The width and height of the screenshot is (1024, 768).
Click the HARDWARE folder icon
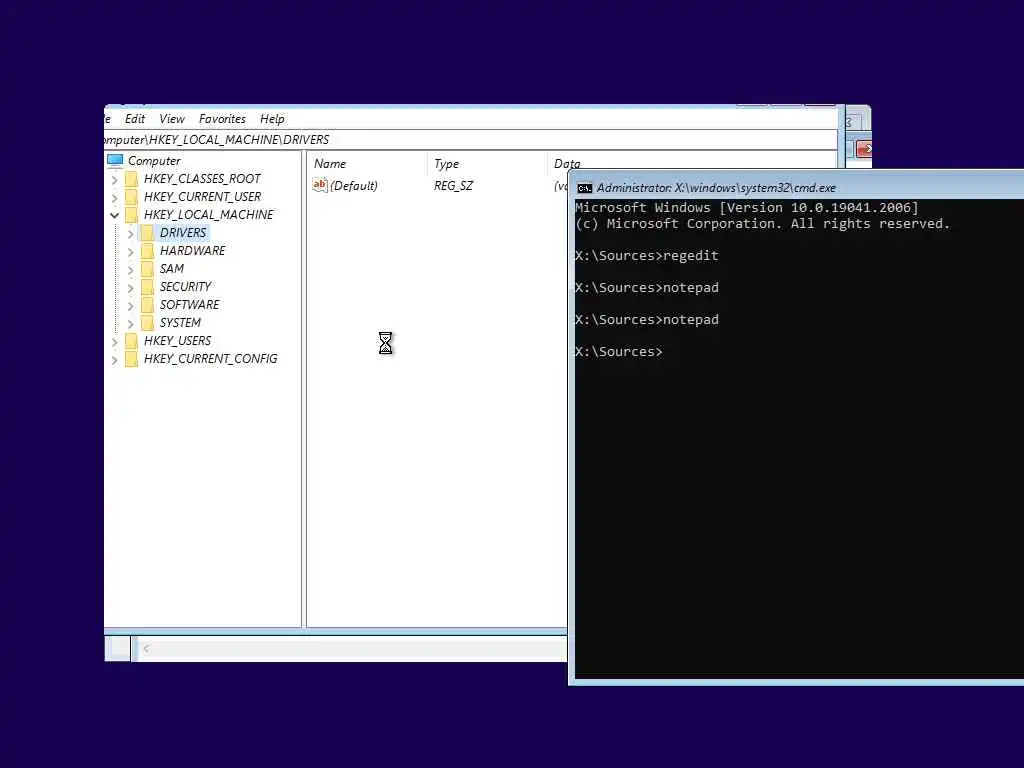pyautogui.click(x=147, y=251)
